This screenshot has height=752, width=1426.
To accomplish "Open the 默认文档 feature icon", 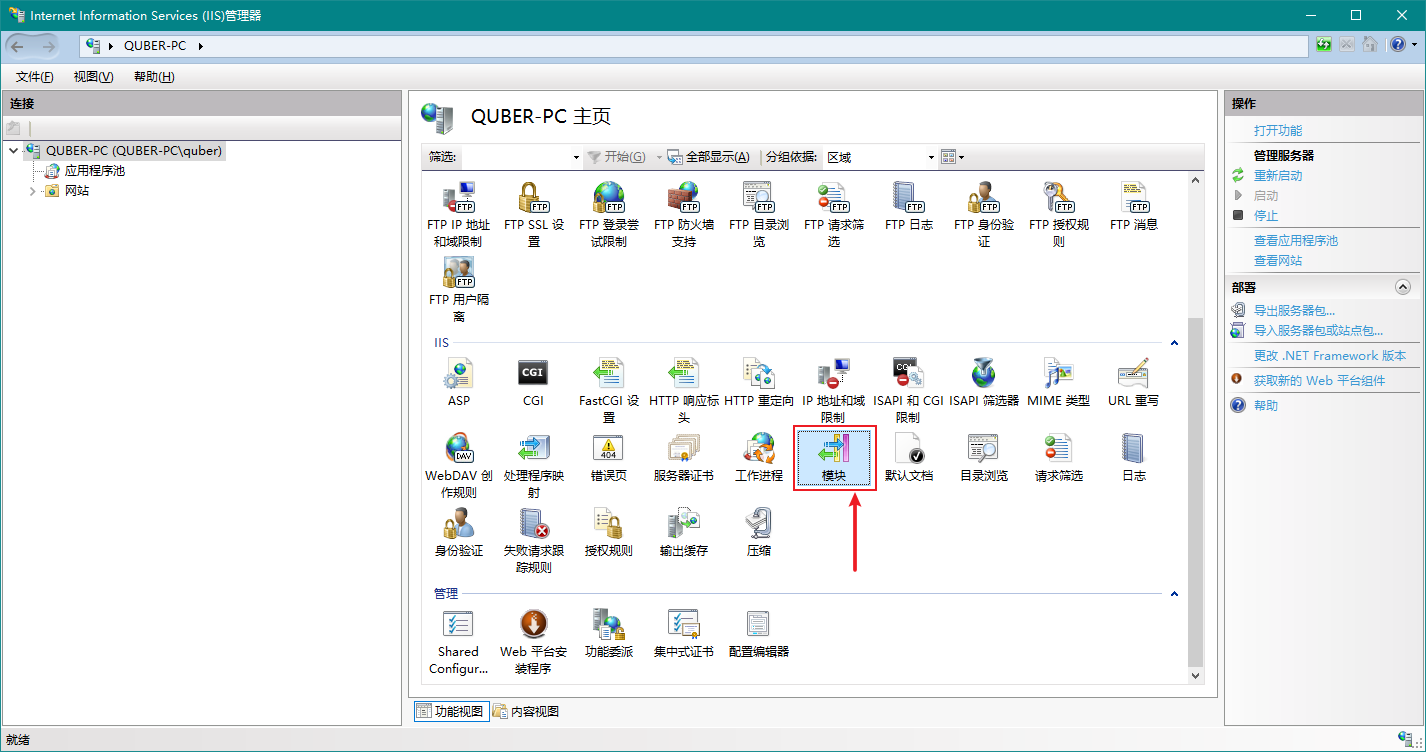I will click(908, 456).
